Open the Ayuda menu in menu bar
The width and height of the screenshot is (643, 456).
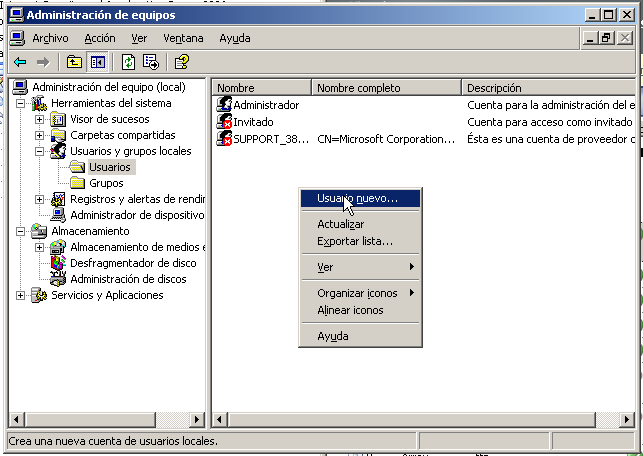(x=235, y=39)
